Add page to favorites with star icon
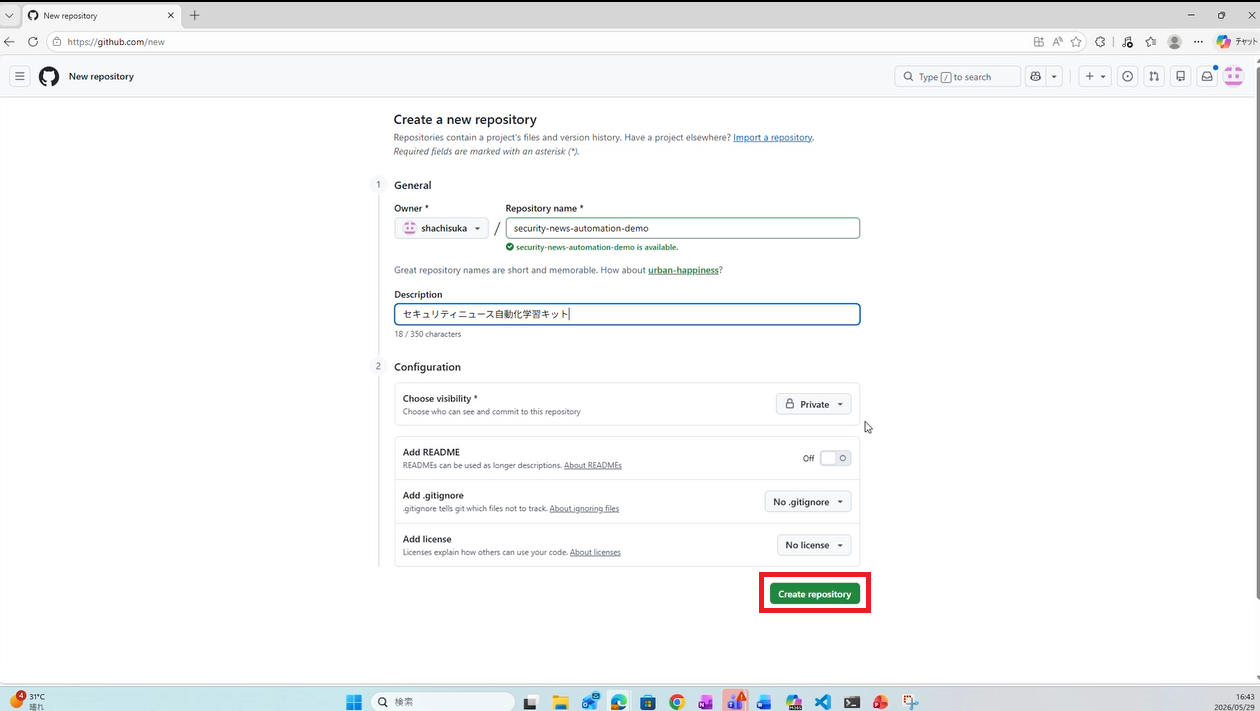 click(1076, 42)
